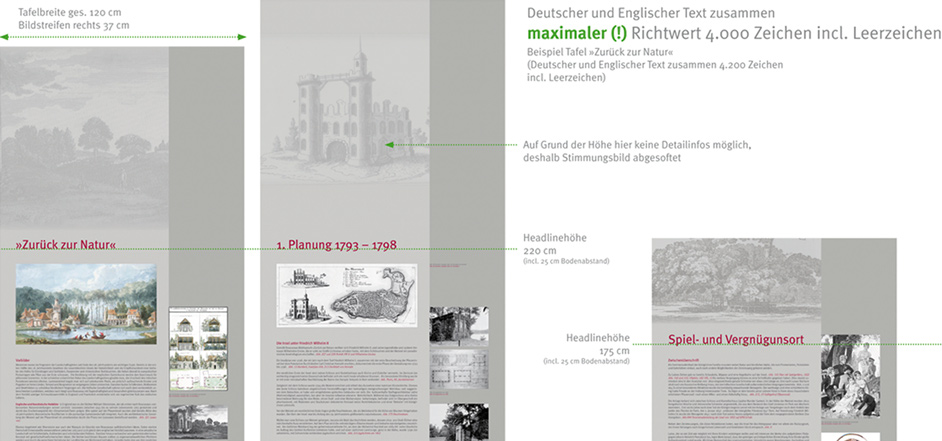The width and height of the screenshot is (942, 441).
Task: Click "Deutscher und Englischer Text zusammen" heading
Action: (x=651, y=13)
